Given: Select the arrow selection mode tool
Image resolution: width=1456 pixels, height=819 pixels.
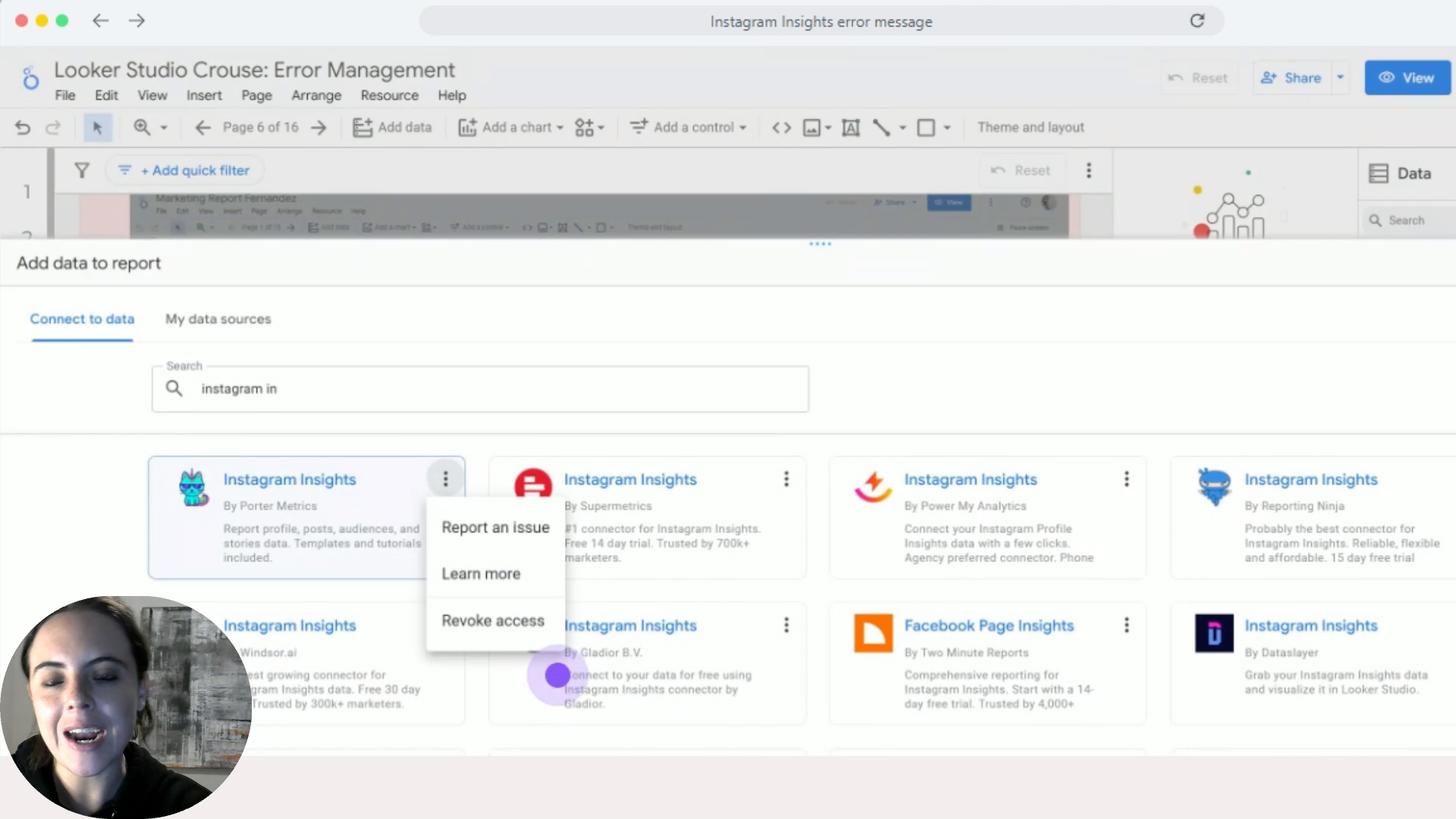Looking at the screenshot, I should (97, 127).
